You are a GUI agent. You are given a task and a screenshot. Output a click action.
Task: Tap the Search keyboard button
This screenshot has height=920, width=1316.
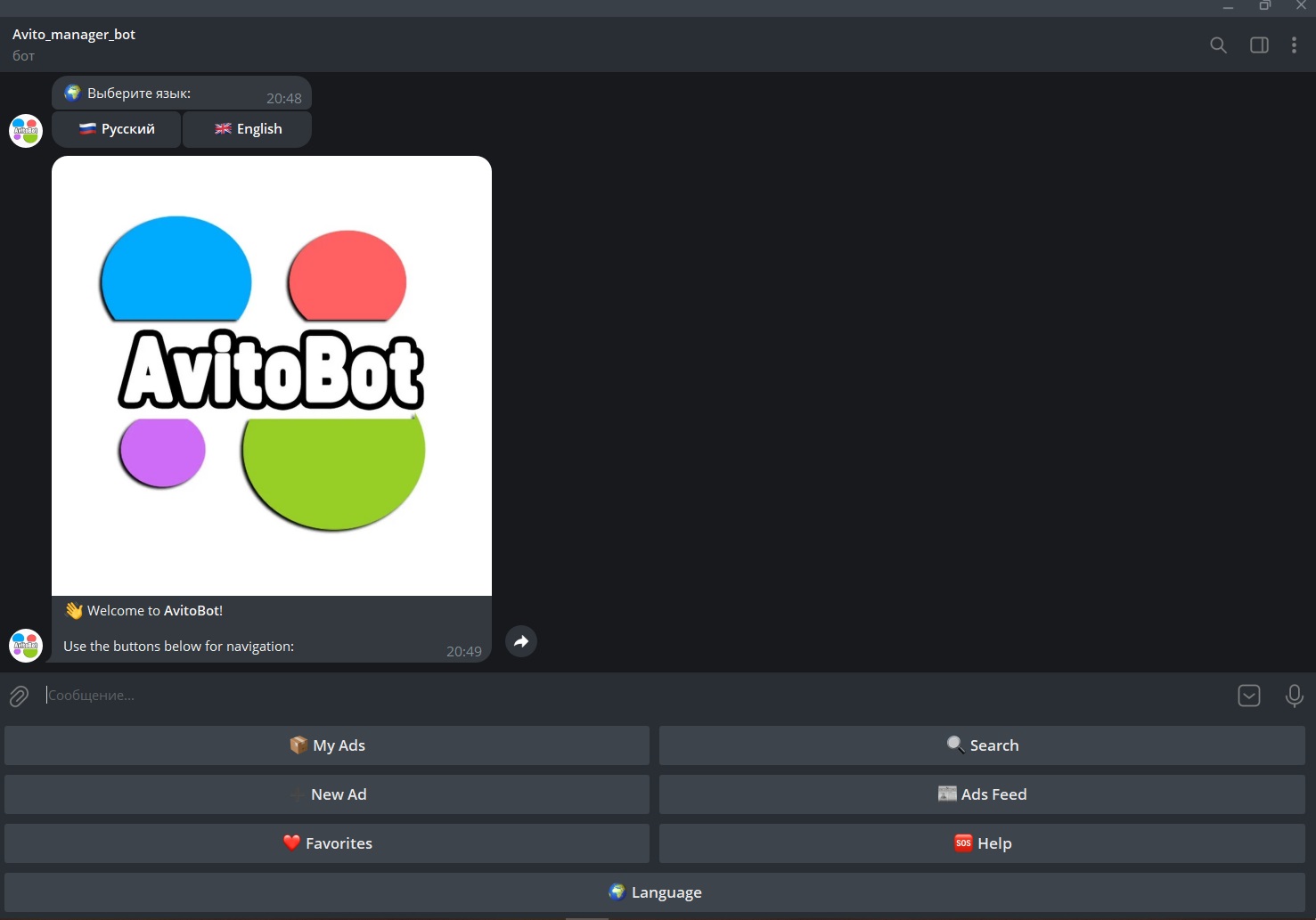coord(982,745)
